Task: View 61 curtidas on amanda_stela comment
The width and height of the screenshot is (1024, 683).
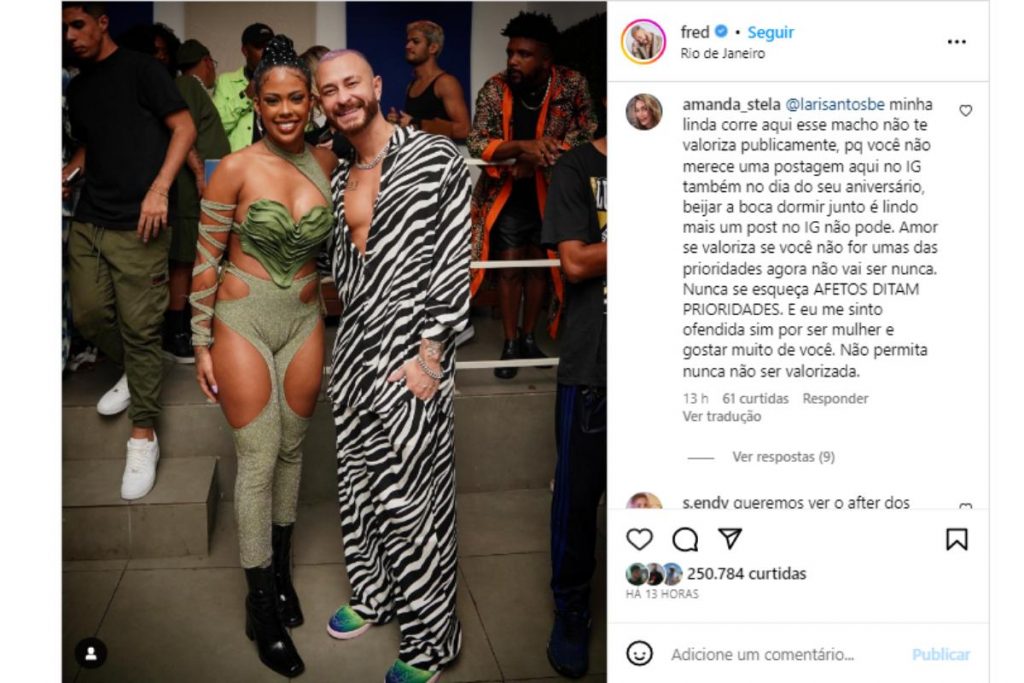Action: coord(755,398)
